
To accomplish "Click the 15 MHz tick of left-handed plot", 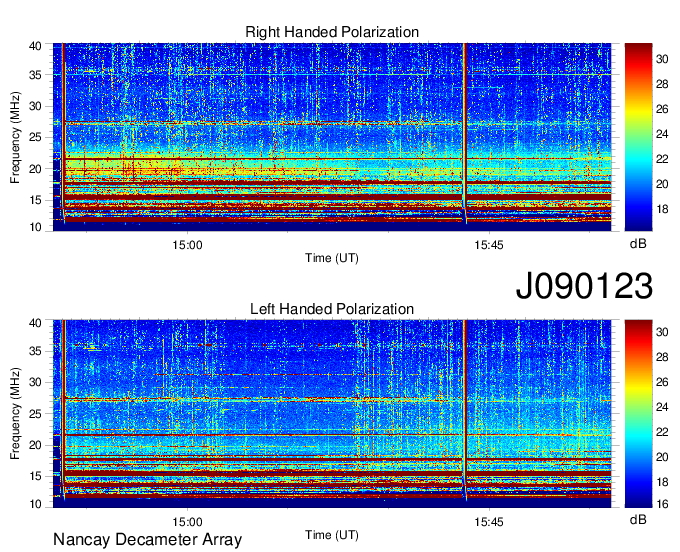I will (35, 477).
